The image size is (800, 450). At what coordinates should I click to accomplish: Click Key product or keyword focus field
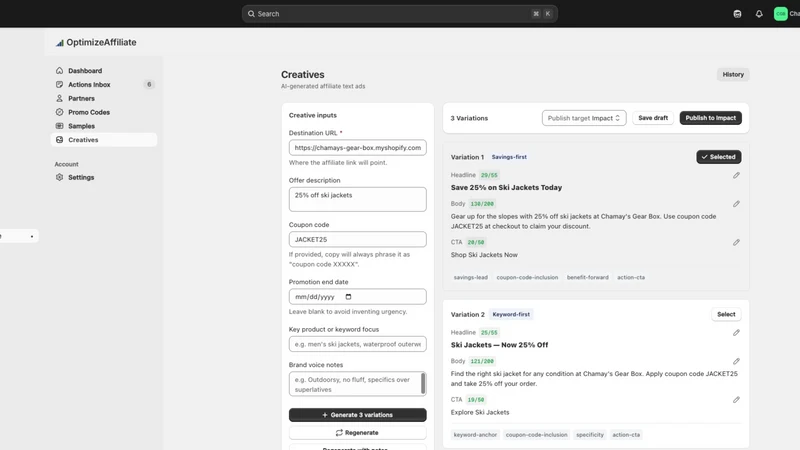click(358, 344)
